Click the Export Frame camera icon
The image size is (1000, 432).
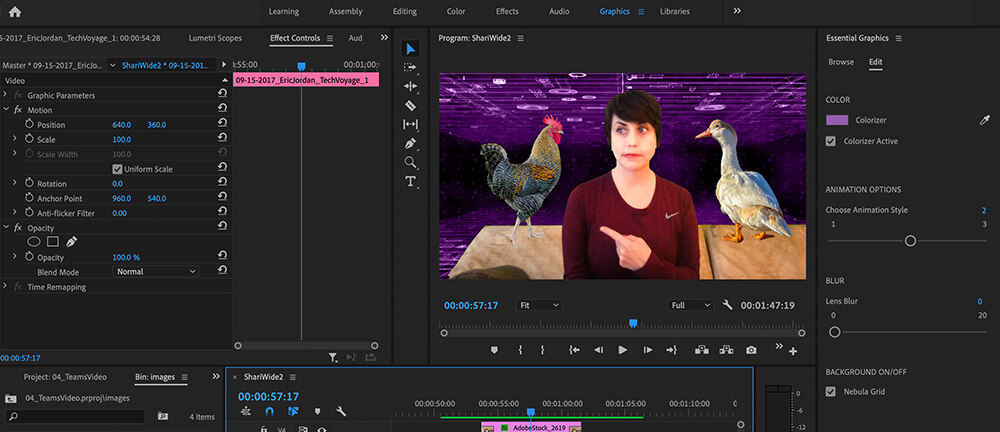[x=751, y=350]
